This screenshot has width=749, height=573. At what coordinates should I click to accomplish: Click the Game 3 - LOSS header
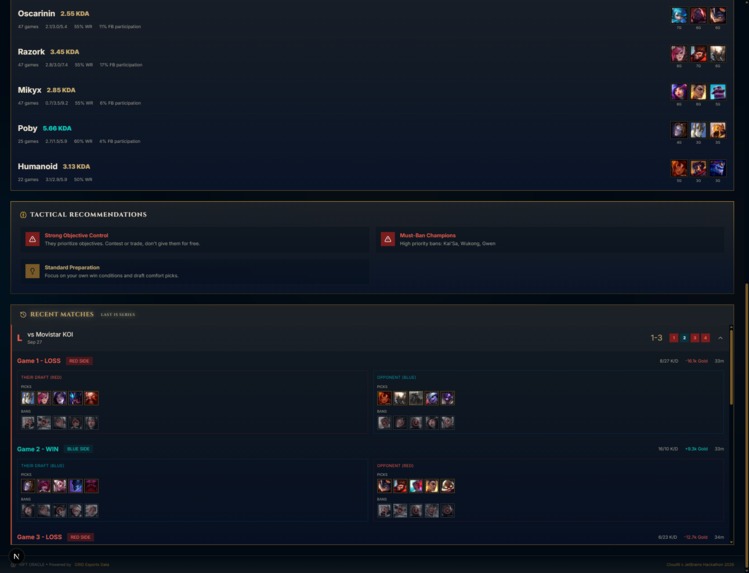pyautogui.click(x=39, y=537)
